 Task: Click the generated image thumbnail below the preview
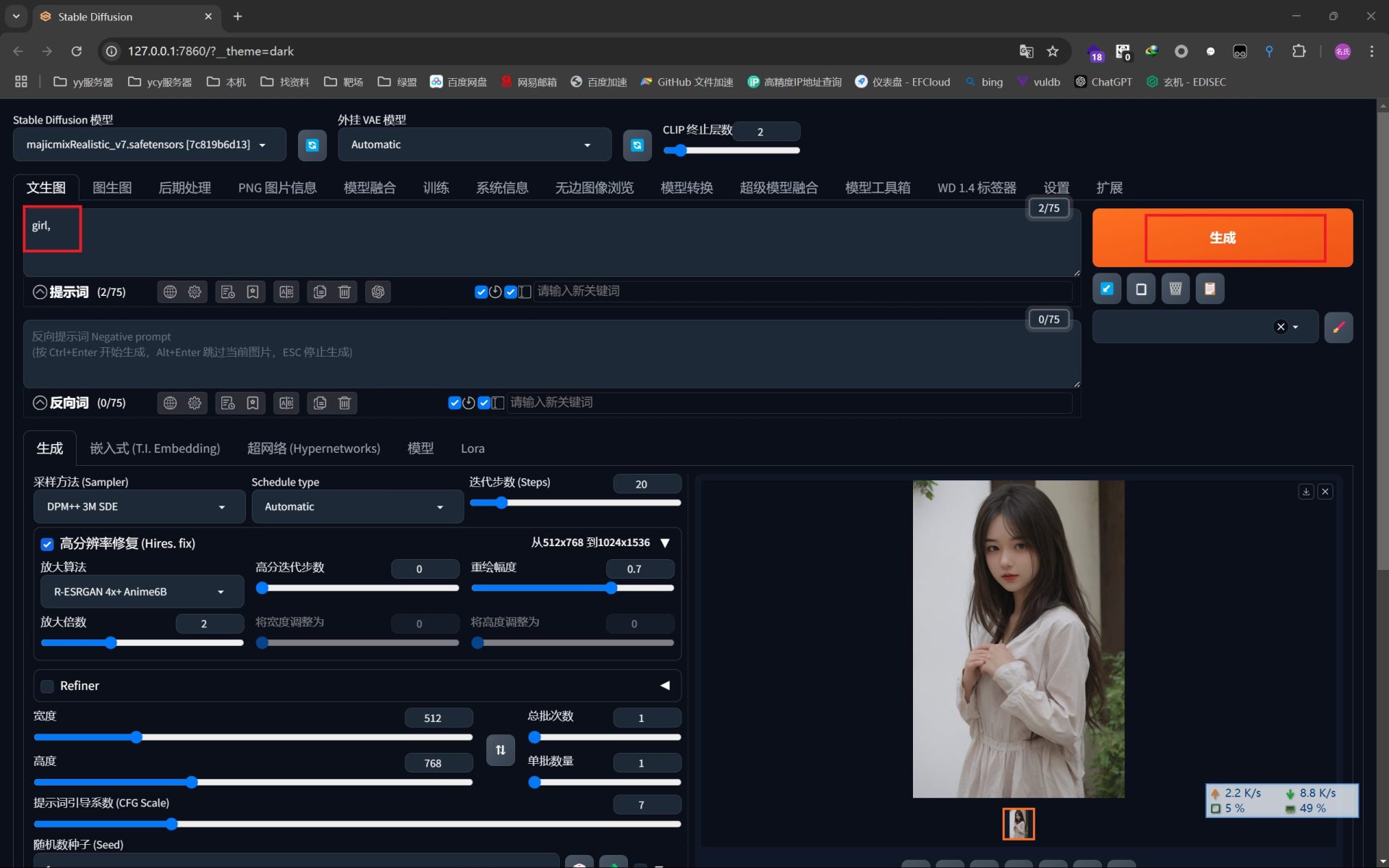(1018, 824)
